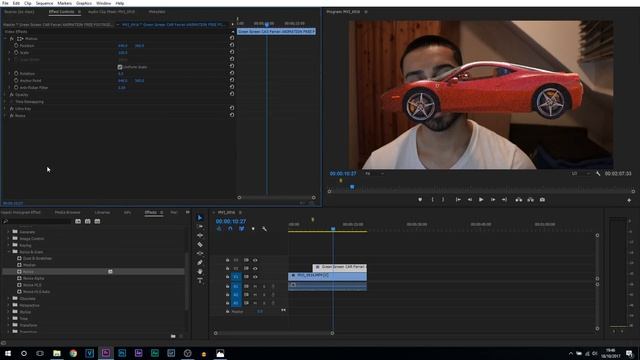This screenshot has height=360, width=640.
Task: Select the Hand tool
Action: pyautogui.click(x=200, y=271)
